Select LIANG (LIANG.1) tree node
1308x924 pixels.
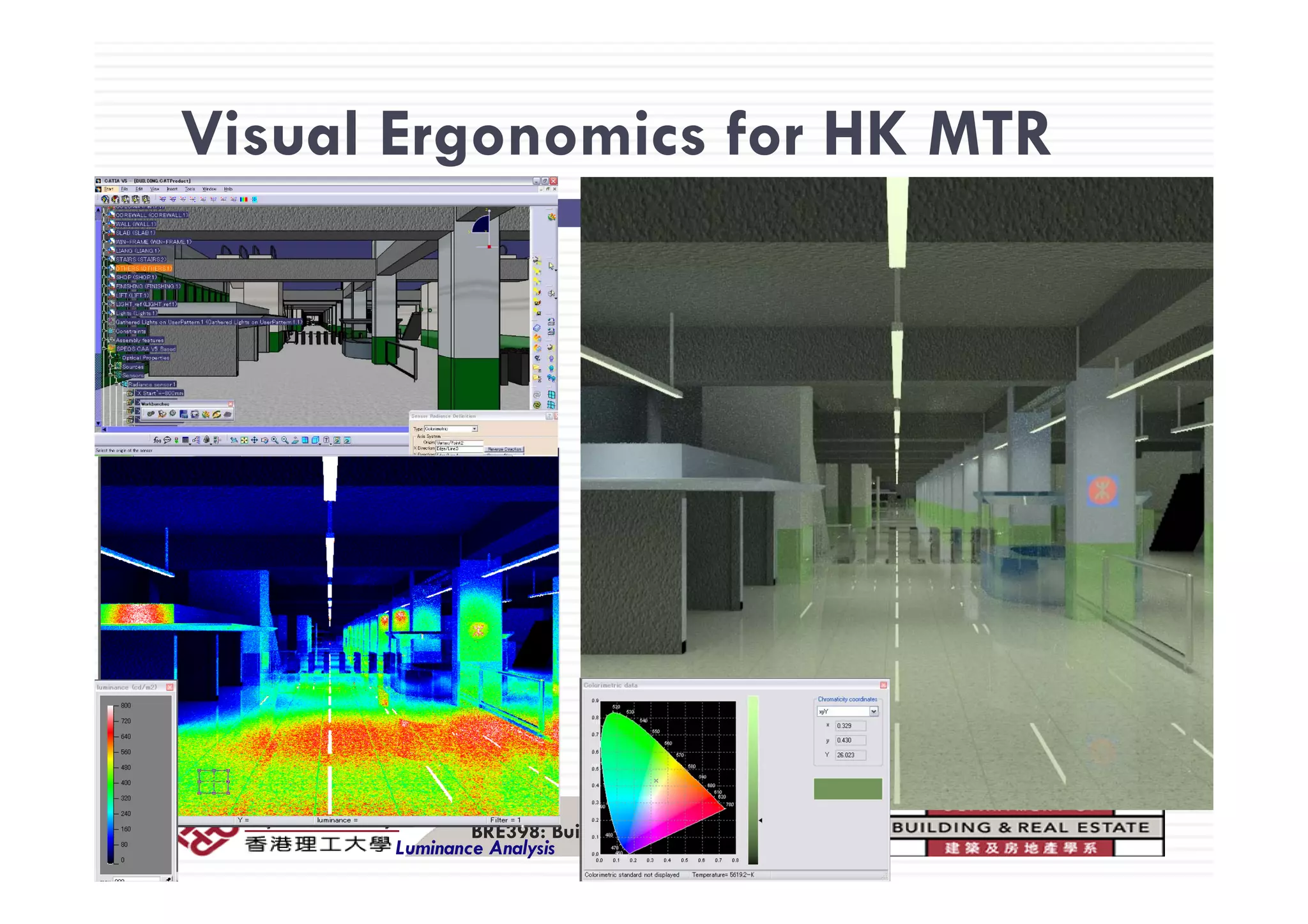137,251
